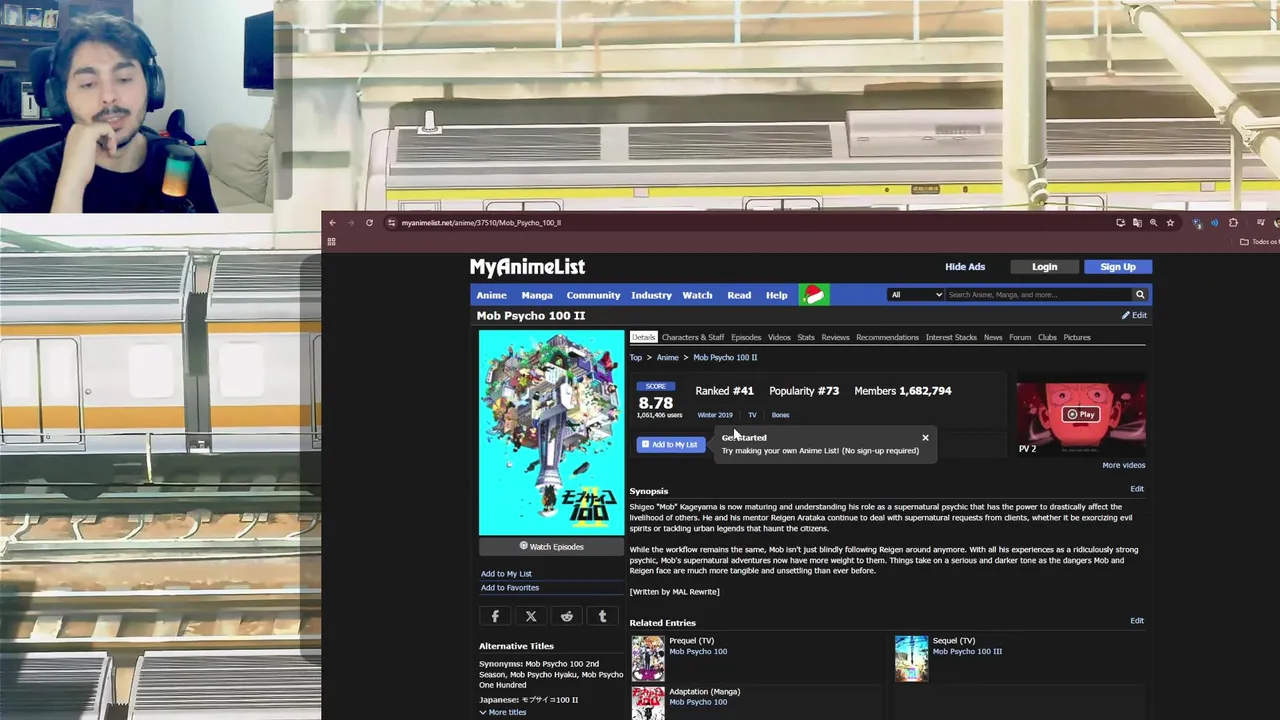Click the Winter 2019 season link

pyautogui.click(x=715, y=415)
